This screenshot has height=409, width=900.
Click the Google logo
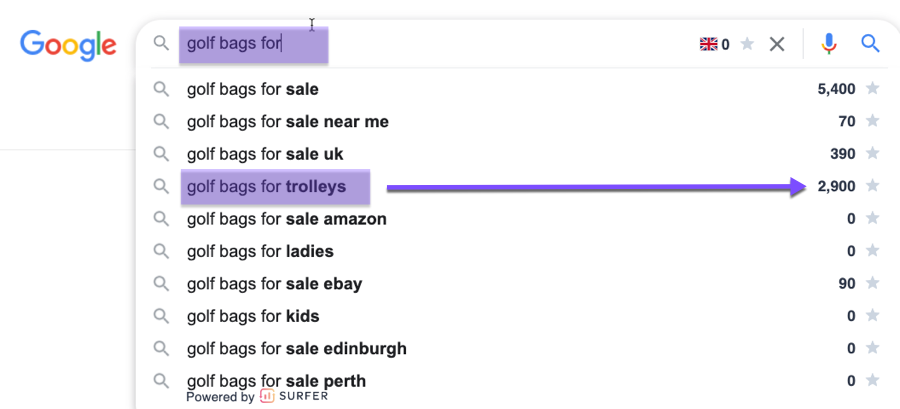[x=68, y=45]
